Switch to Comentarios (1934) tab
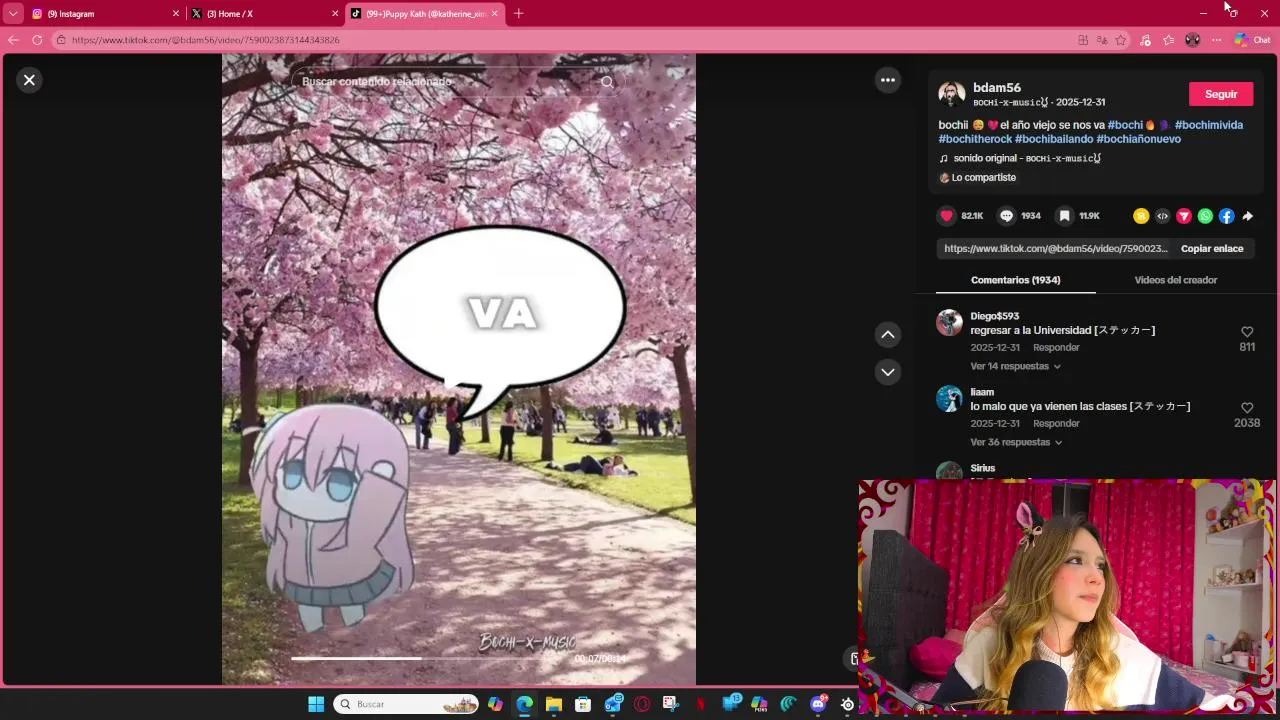Viewport: 1280px width, 720px height. point(1015,280)
